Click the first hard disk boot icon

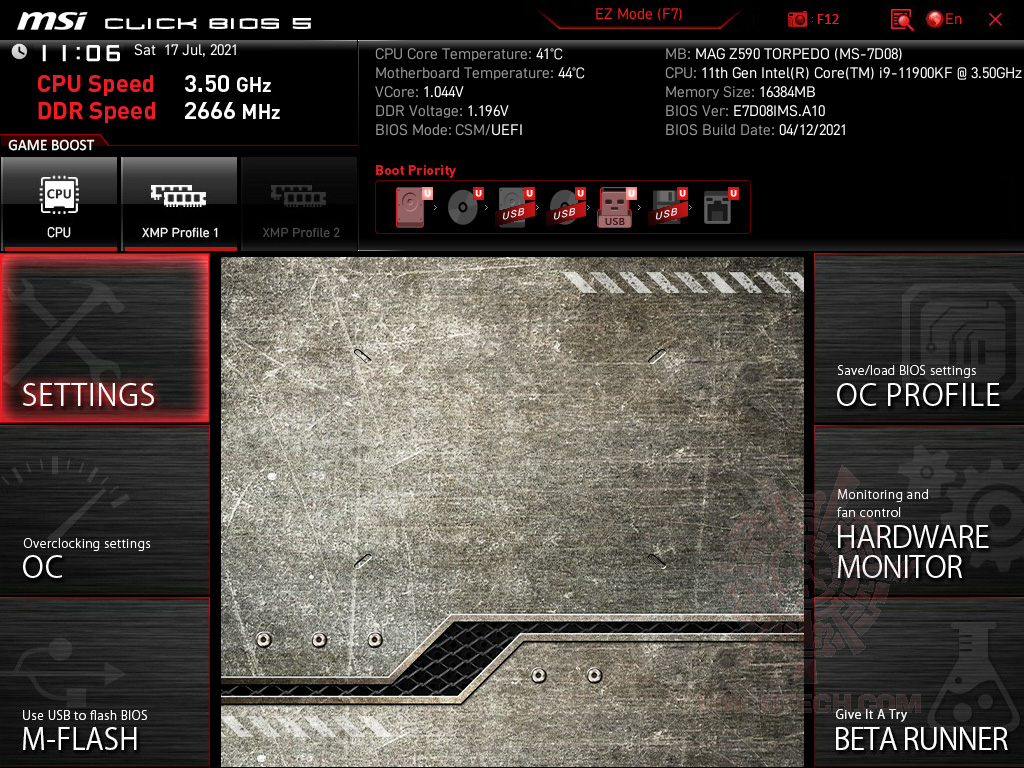click(x=410, y=207)
